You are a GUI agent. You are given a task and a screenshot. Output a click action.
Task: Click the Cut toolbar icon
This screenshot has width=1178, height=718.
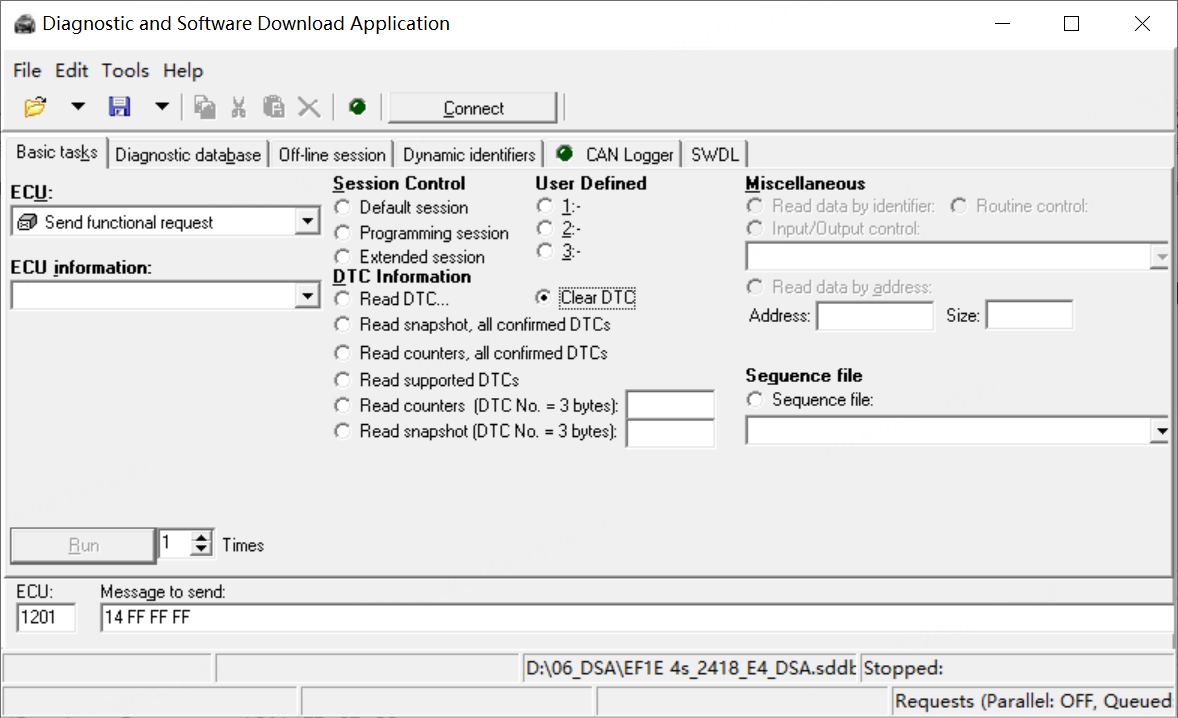click(239, 106)
